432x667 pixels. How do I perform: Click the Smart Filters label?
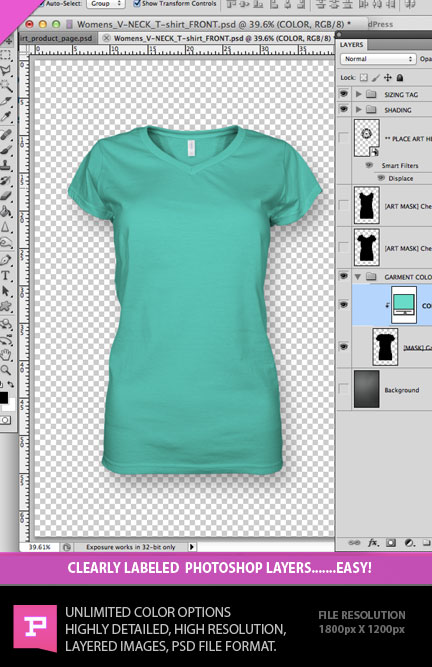(x=400, y=165)
